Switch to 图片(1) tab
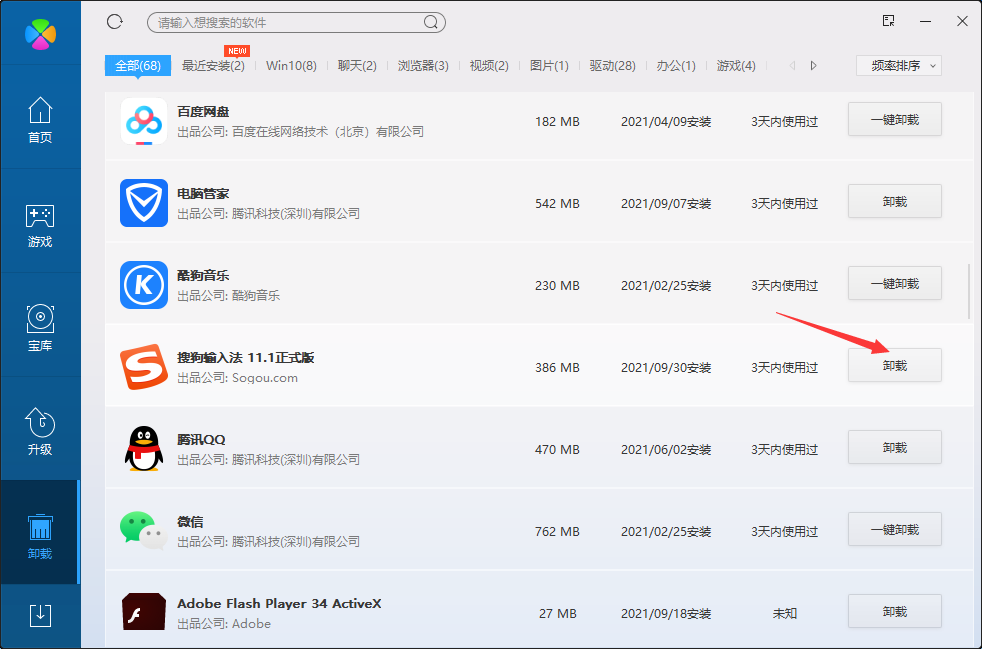The height and width of the screenshot is (649, 982). (x=549, y=66)
